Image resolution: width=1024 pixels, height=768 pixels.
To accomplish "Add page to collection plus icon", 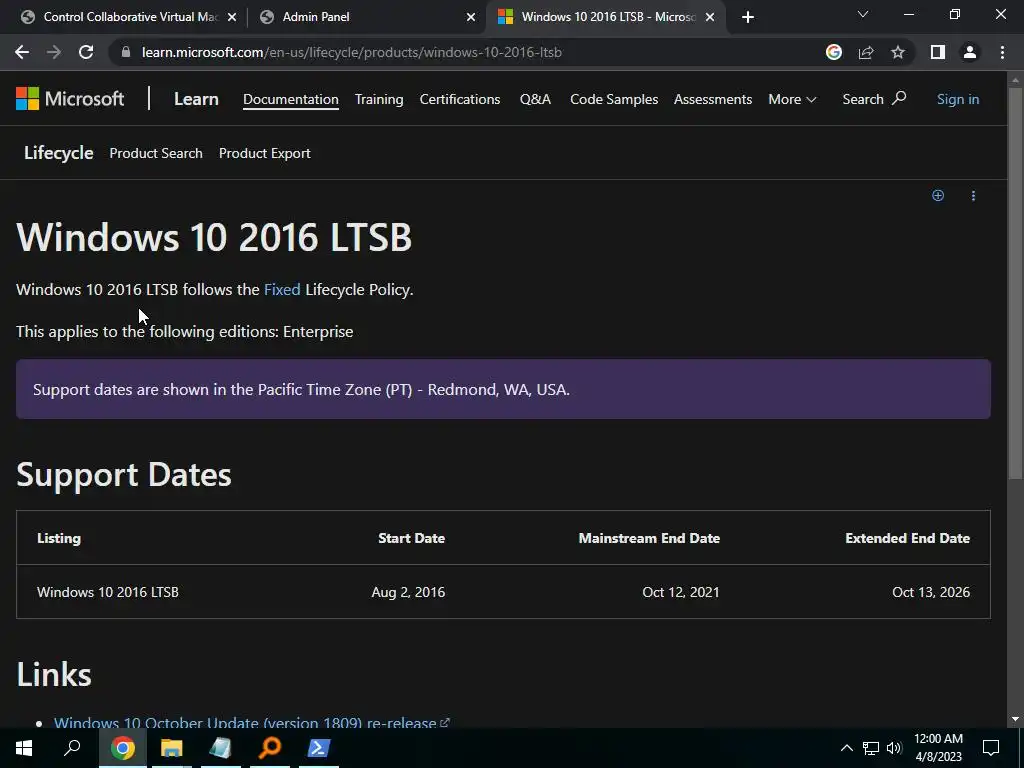I will [938, 195].
